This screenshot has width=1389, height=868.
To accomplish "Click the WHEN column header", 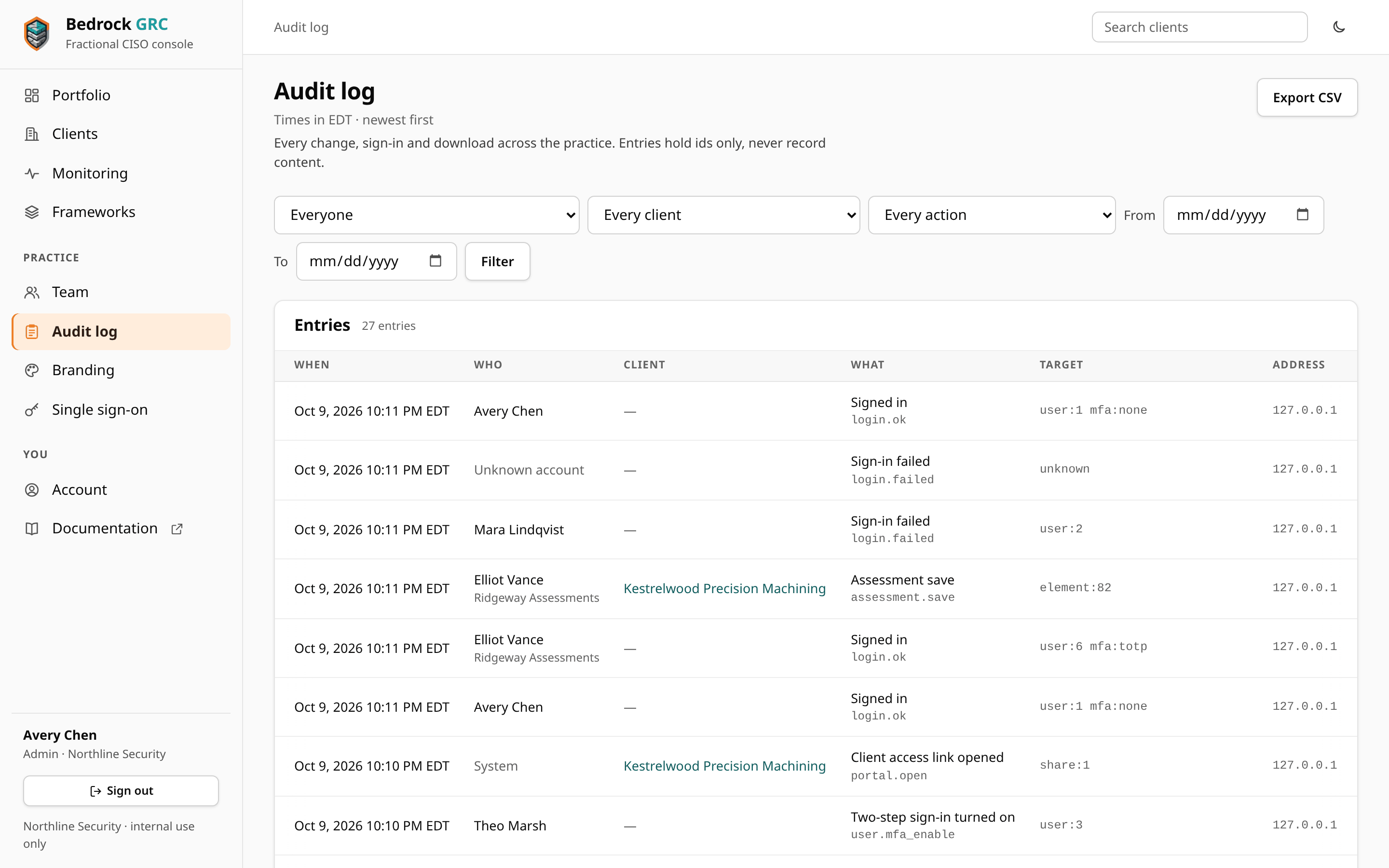I will click(312, 365).
